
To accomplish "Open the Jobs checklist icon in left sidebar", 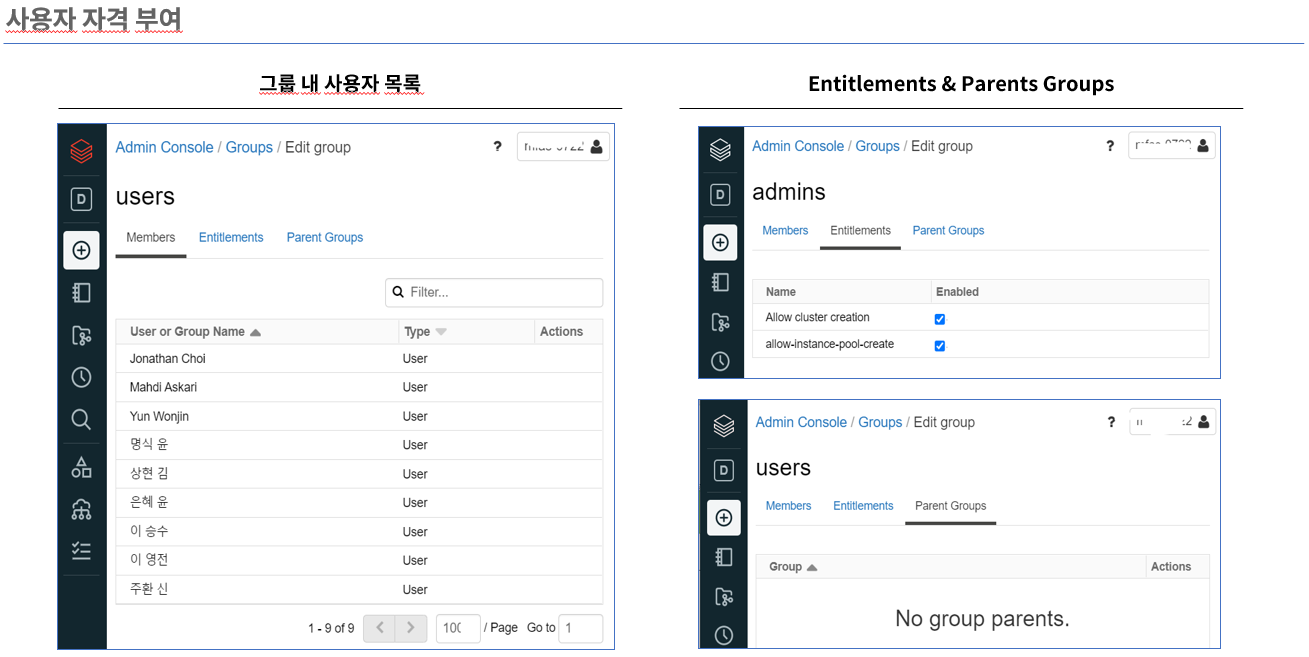I will tap(82, 551).
